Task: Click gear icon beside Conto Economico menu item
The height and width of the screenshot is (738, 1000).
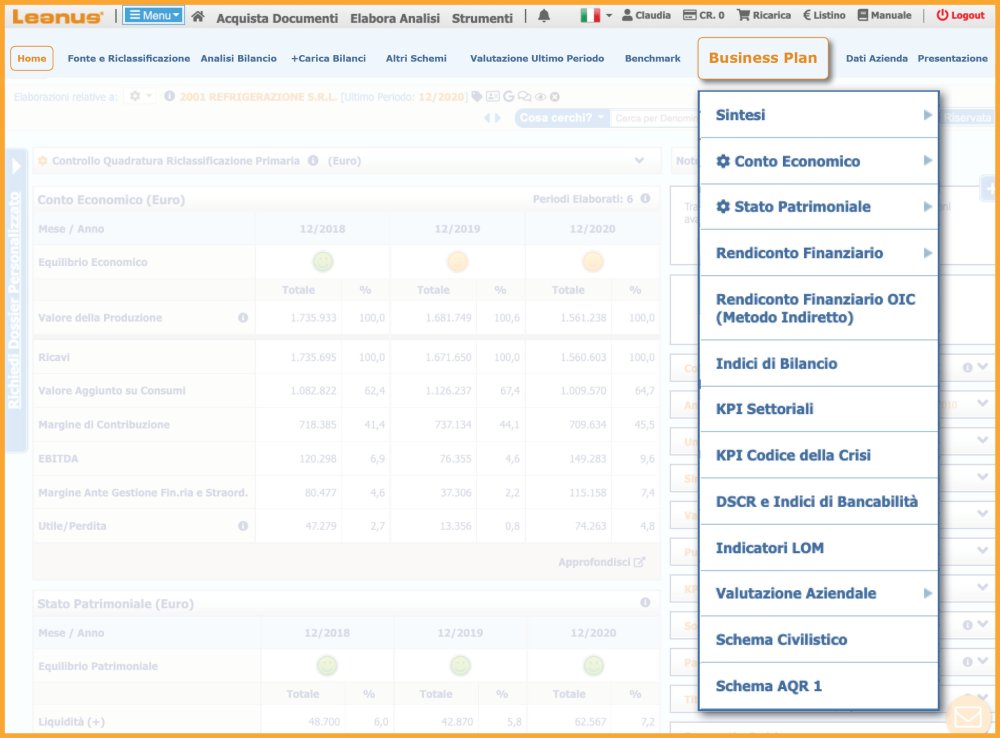Action: click(x=723, y=161)
